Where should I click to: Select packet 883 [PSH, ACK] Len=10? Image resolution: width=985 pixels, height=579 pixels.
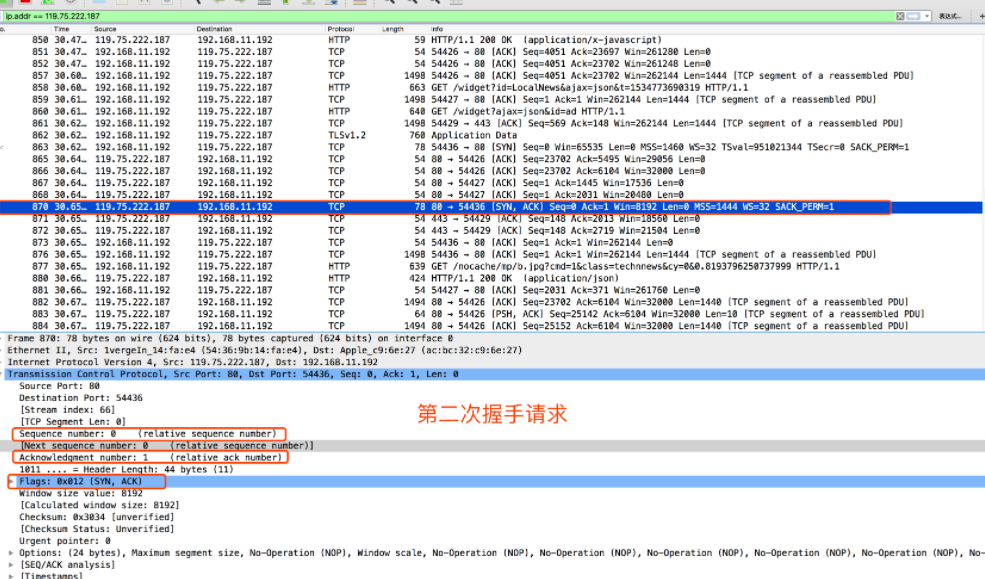coord(492,315)
